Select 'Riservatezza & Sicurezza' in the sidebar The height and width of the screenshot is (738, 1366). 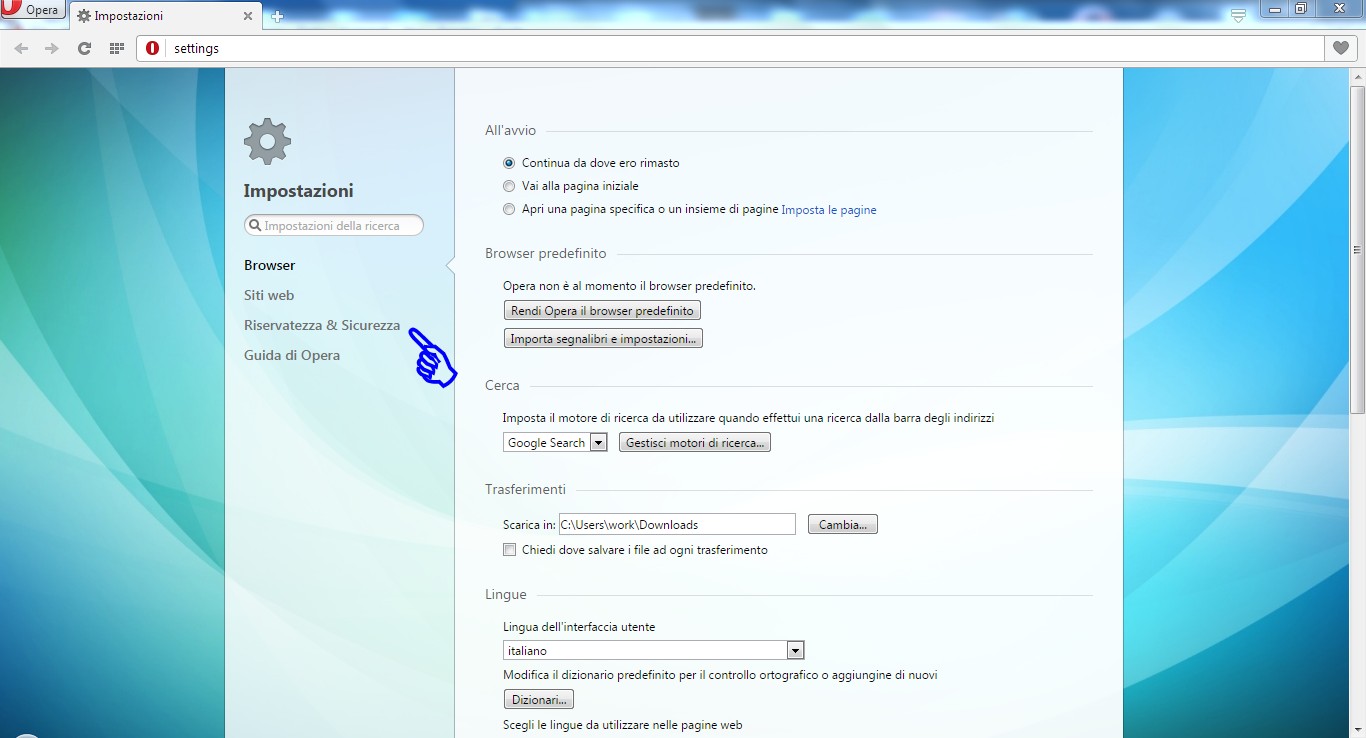(321, 325)
